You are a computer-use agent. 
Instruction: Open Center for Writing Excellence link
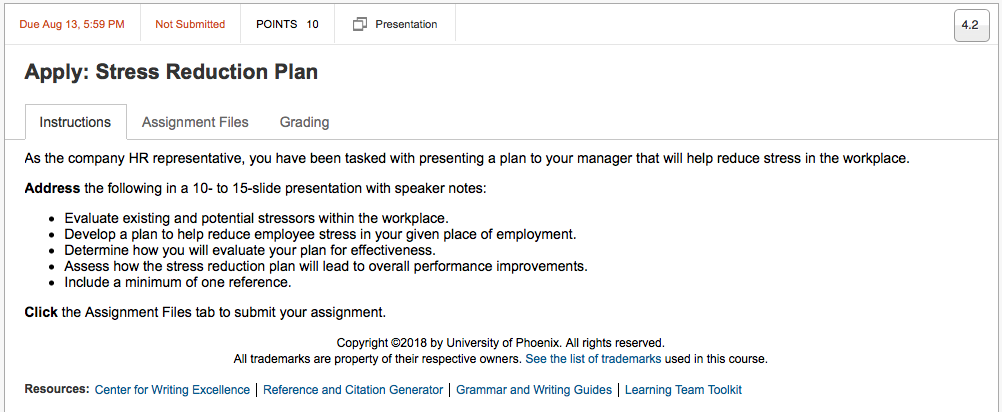(172, 390)
